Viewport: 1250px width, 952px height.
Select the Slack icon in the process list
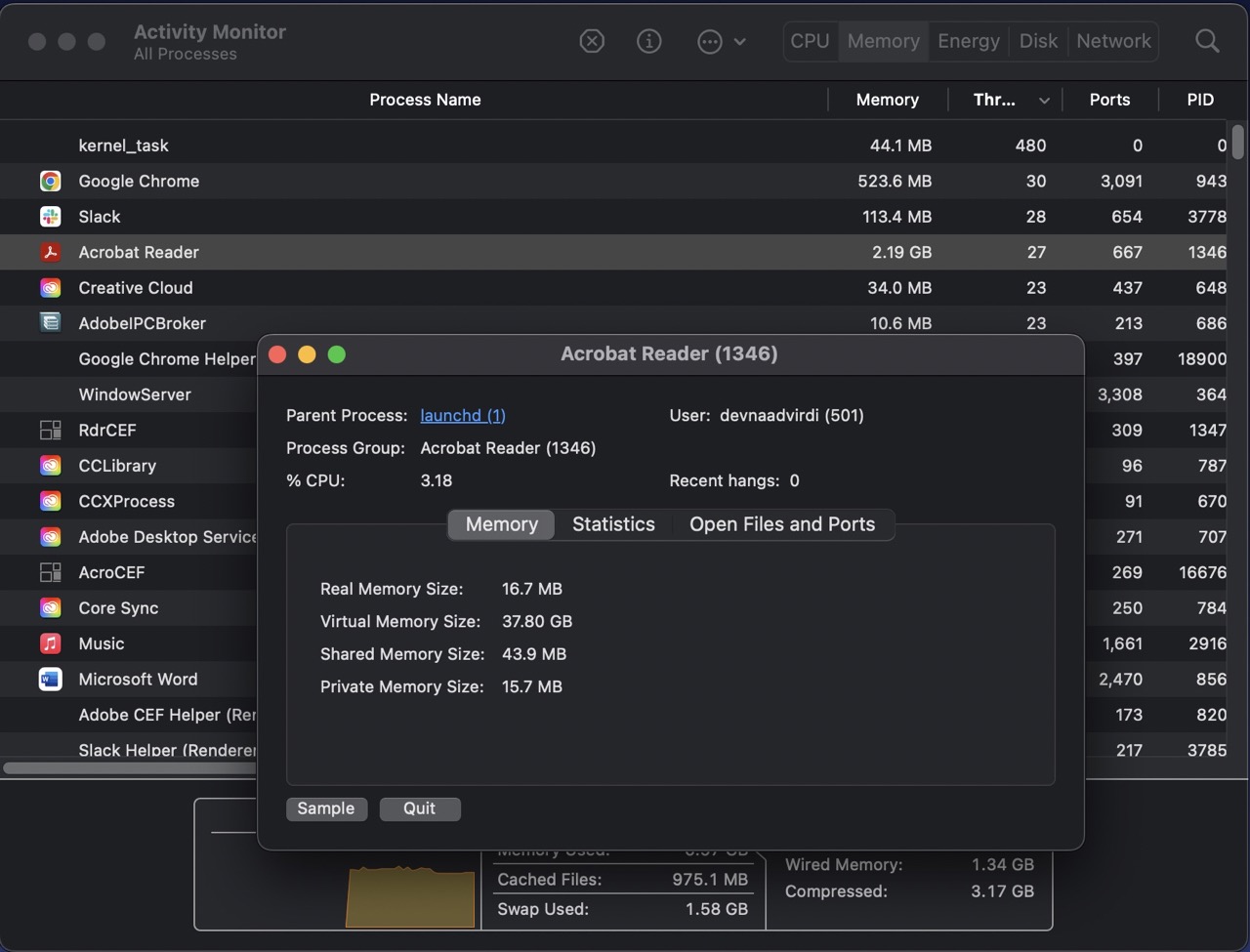[50, 216]
